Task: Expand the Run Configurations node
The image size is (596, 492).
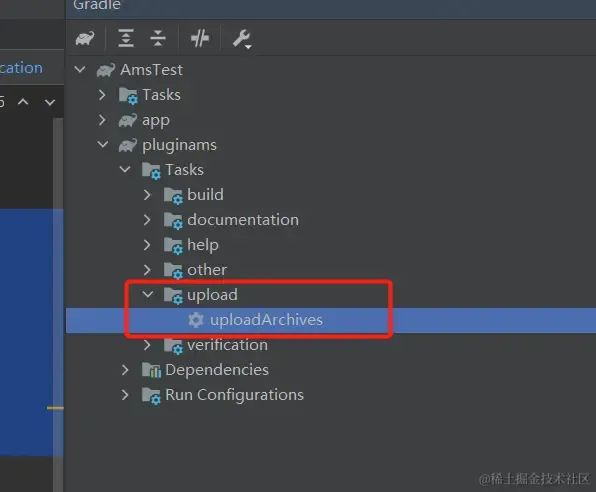Action: pos(125,395)
